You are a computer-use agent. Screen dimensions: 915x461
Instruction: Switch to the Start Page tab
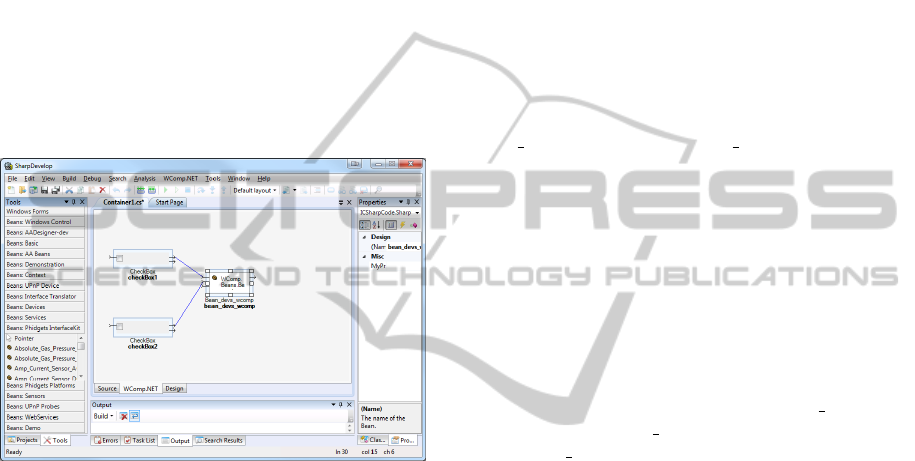[x=169, y=202]
